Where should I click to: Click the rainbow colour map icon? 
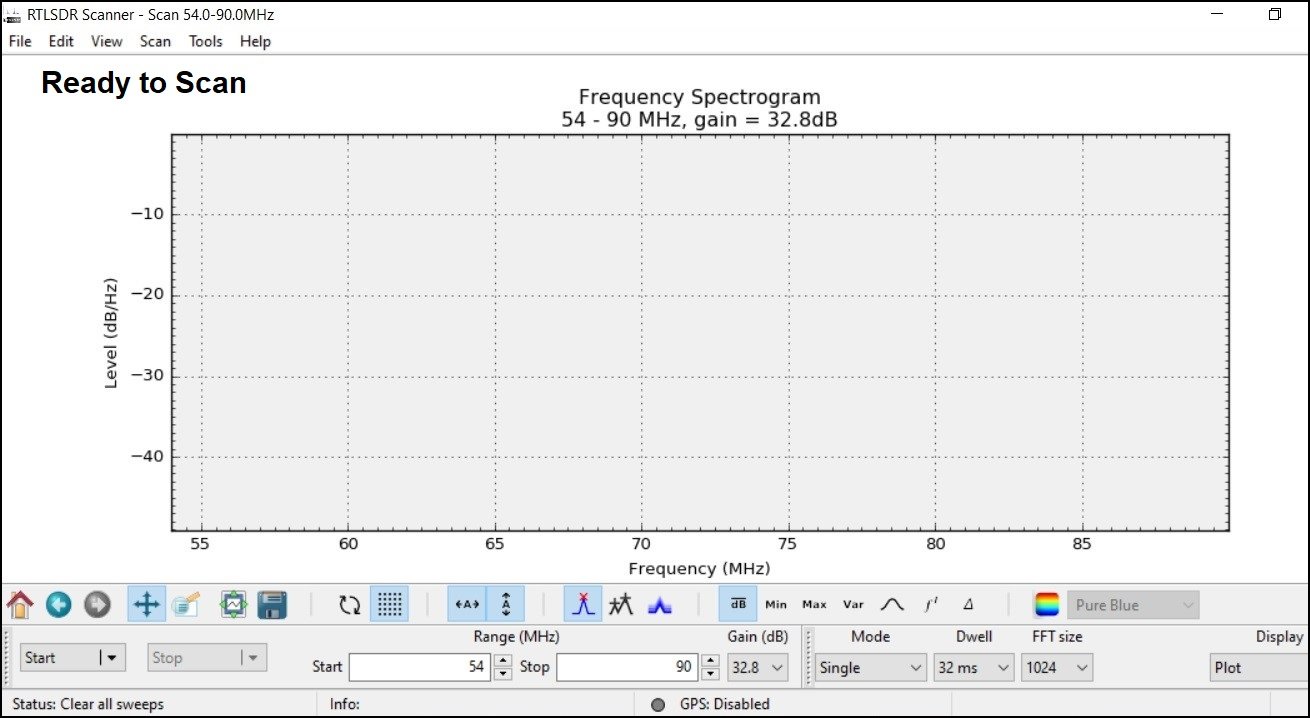[x=1047, y=604]
